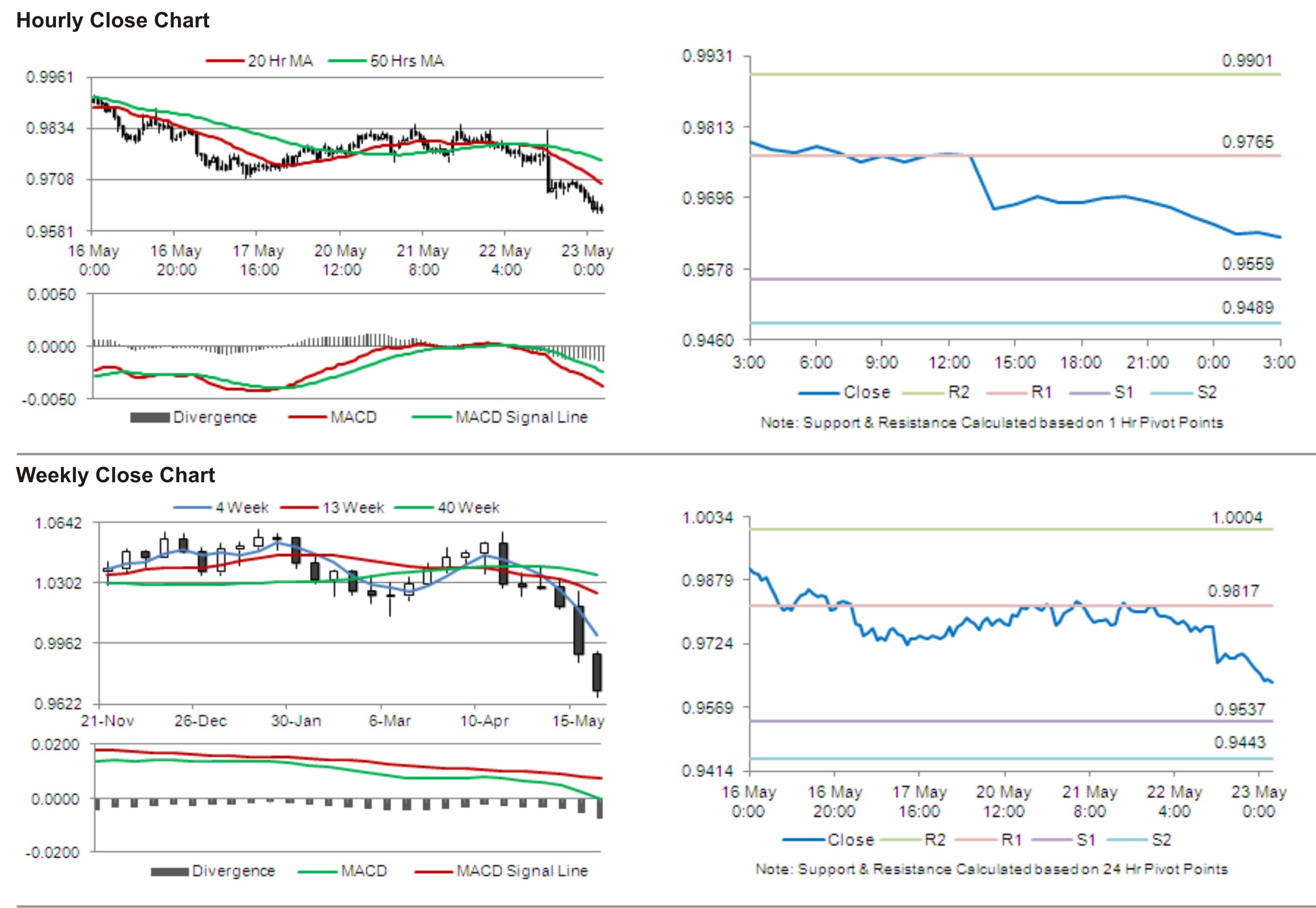Click 'MACD Signal Line' legend in hourly chart
The width and height of the screenshot is (1316, 908).
click(522, 417)
